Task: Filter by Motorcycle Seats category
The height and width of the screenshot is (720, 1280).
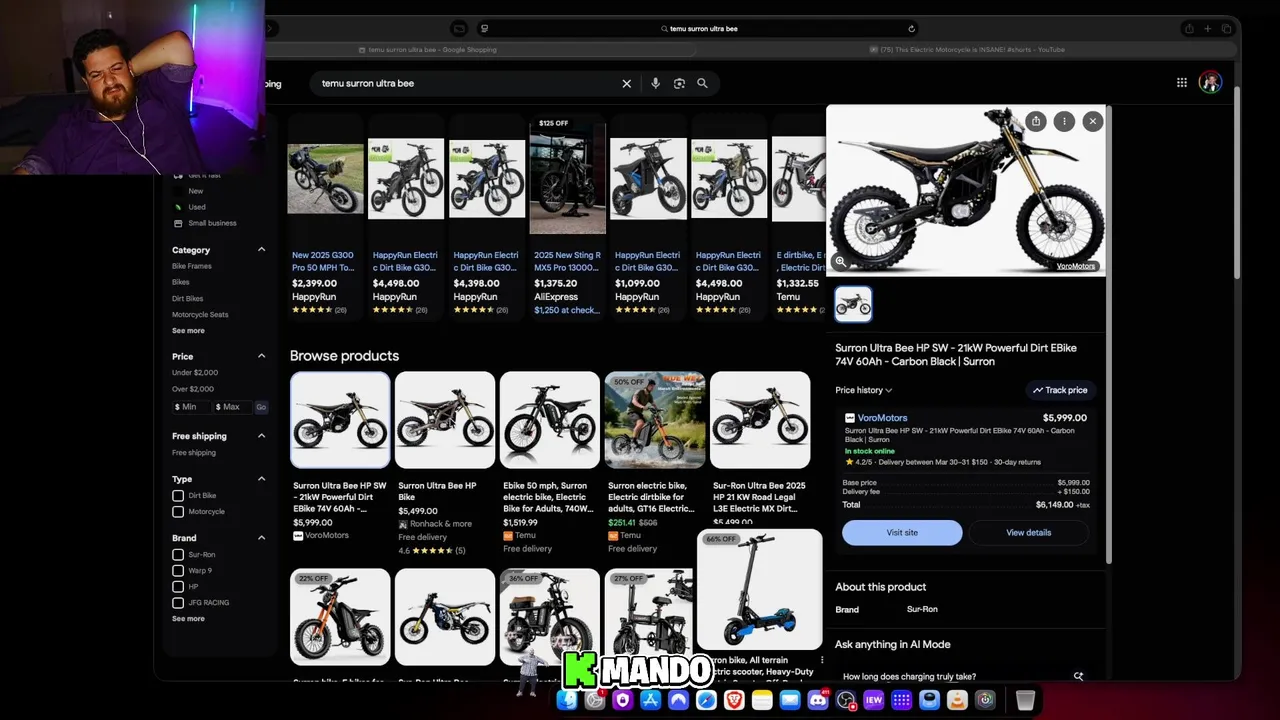Action: [x=200, y=315]
